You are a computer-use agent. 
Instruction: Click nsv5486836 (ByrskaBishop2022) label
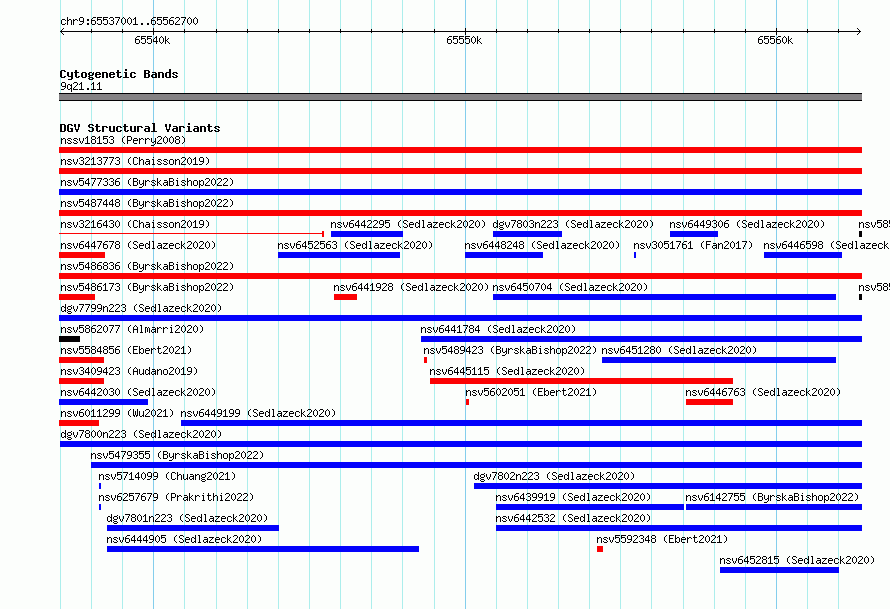coord(147,266)
